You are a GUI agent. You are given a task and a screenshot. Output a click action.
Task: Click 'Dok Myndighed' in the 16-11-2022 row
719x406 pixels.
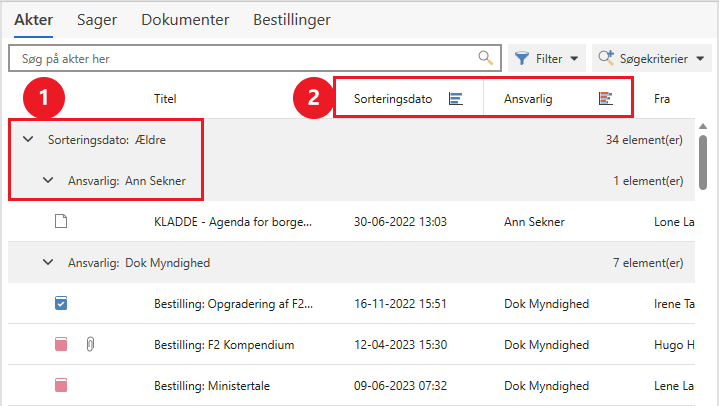(546, 304)
